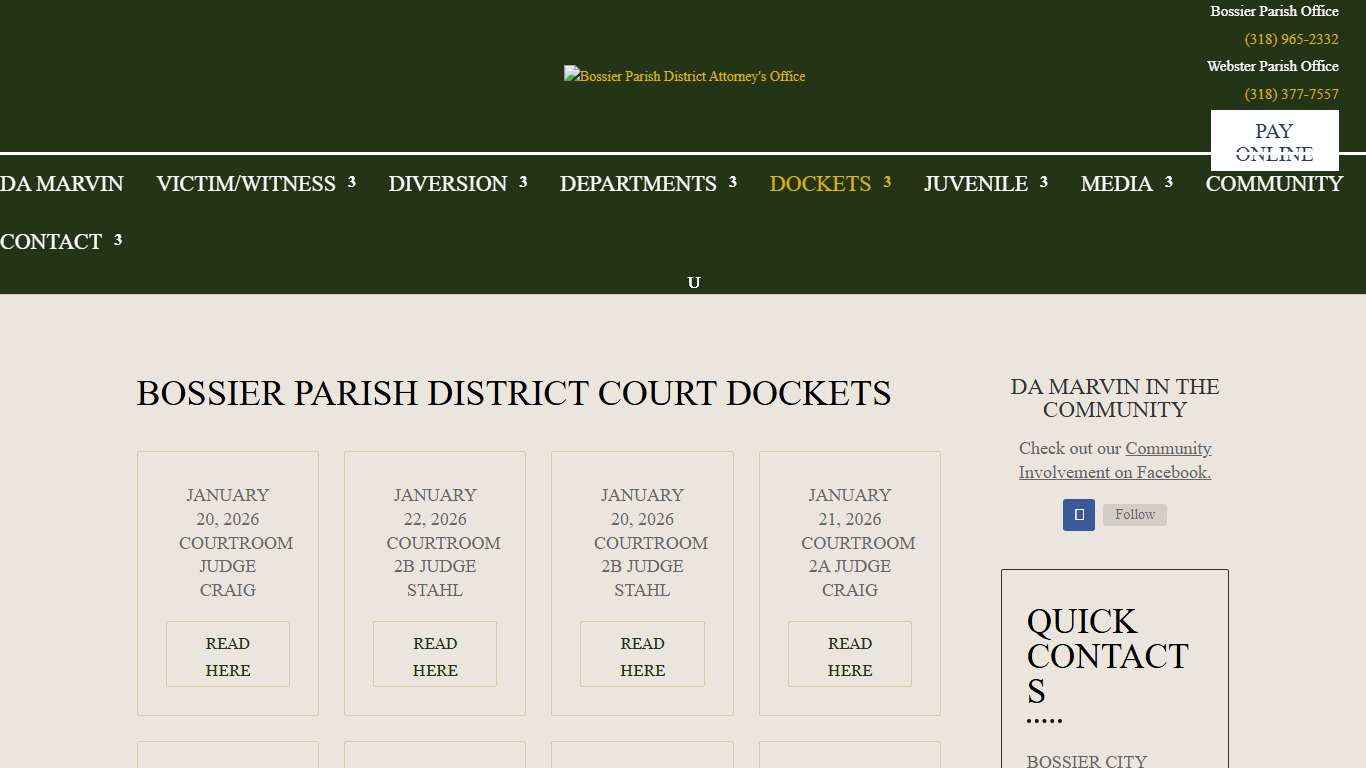
Task: Open READ HERE for January 22 Judge Stahl docket
Action: coord(434,654)
